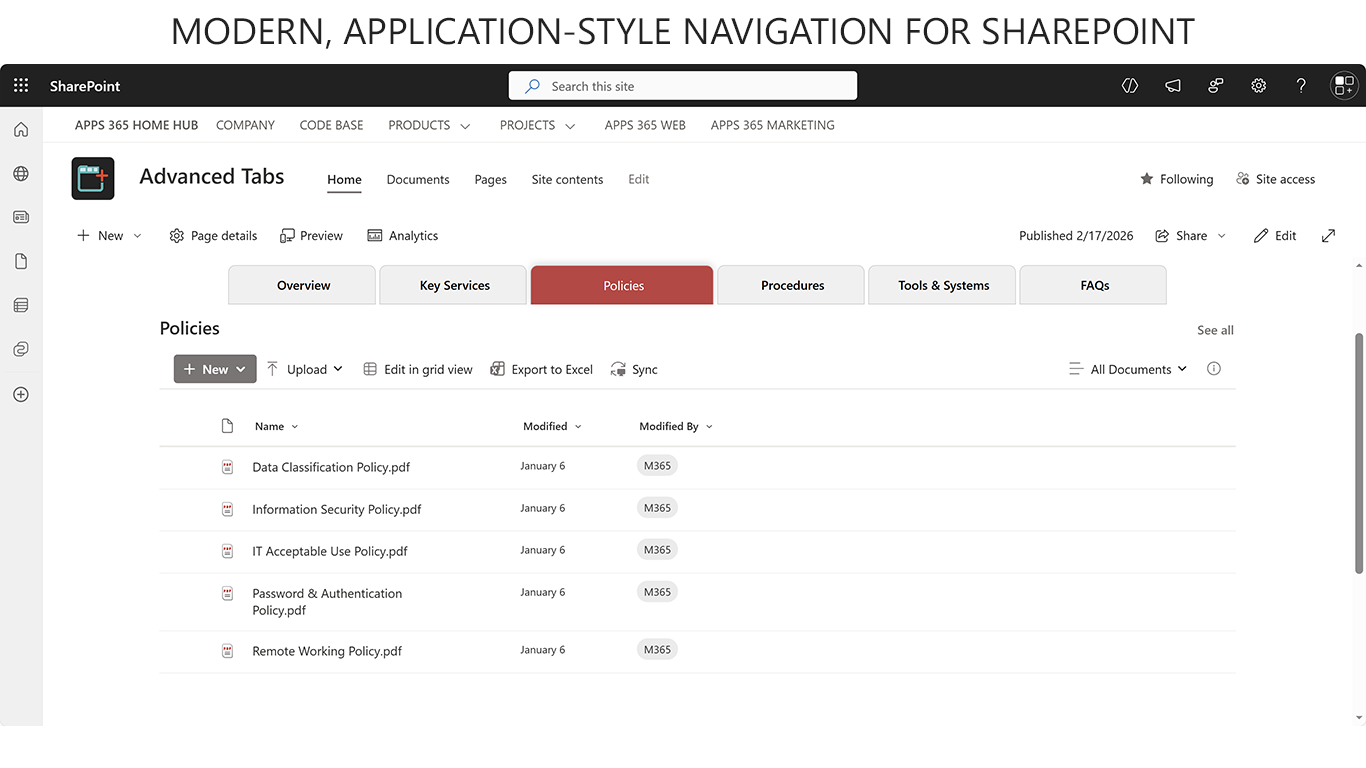Click the megaphone icon in header
This screenshot has width=1366, height=768.
point(1173,86)
